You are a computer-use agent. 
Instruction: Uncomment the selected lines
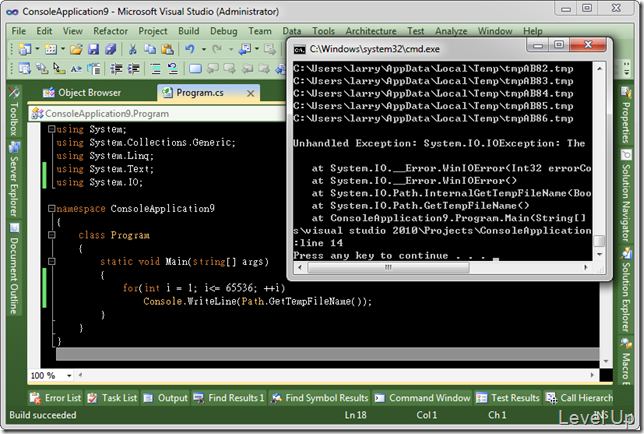click(173, 69)
